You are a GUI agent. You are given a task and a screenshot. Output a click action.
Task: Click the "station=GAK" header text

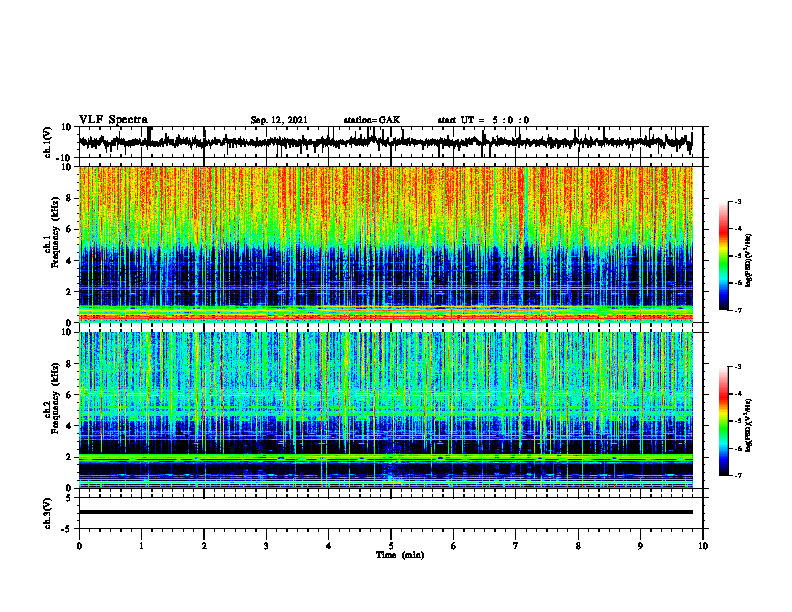(372, 120)
